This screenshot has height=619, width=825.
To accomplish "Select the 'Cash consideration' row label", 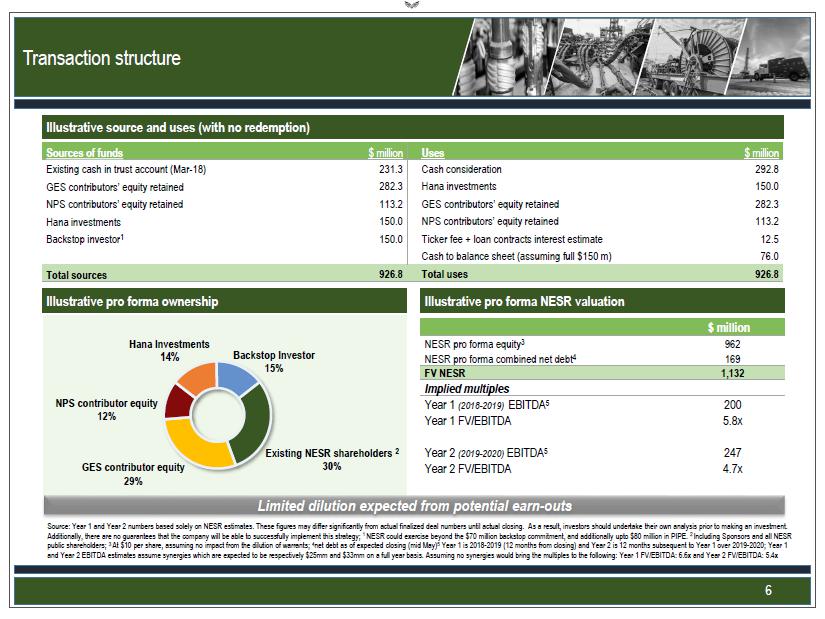I will 461,169.
